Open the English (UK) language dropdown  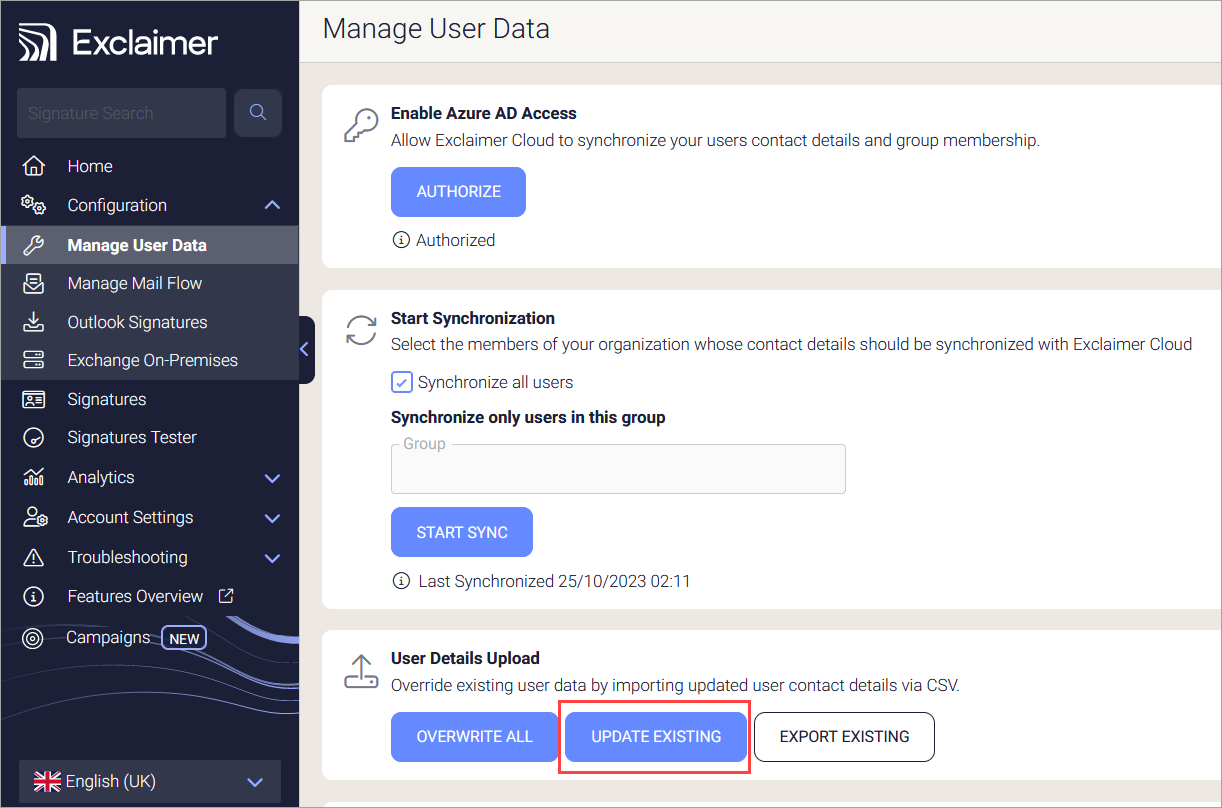pyautogui.click(x=150, y=782)
